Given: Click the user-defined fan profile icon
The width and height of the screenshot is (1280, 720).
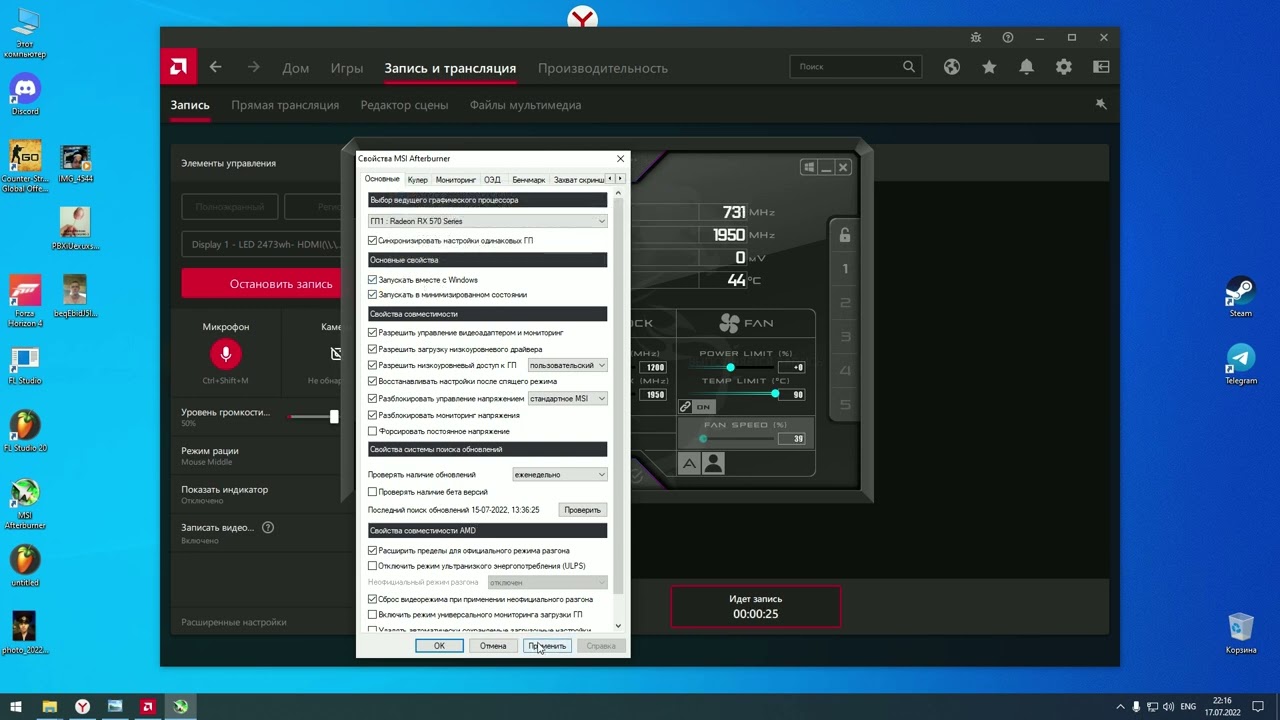Looking at the screenshot, I should tap(713, 464).
